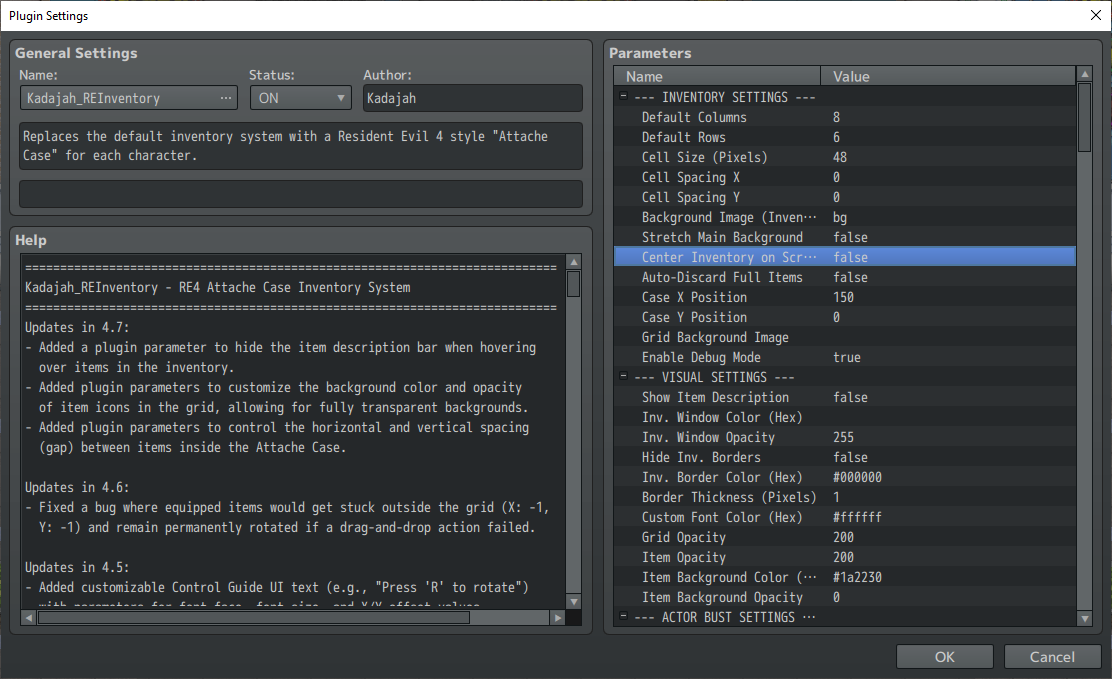
Task: Select Case Y Position parameter
Action: point(845,317)
